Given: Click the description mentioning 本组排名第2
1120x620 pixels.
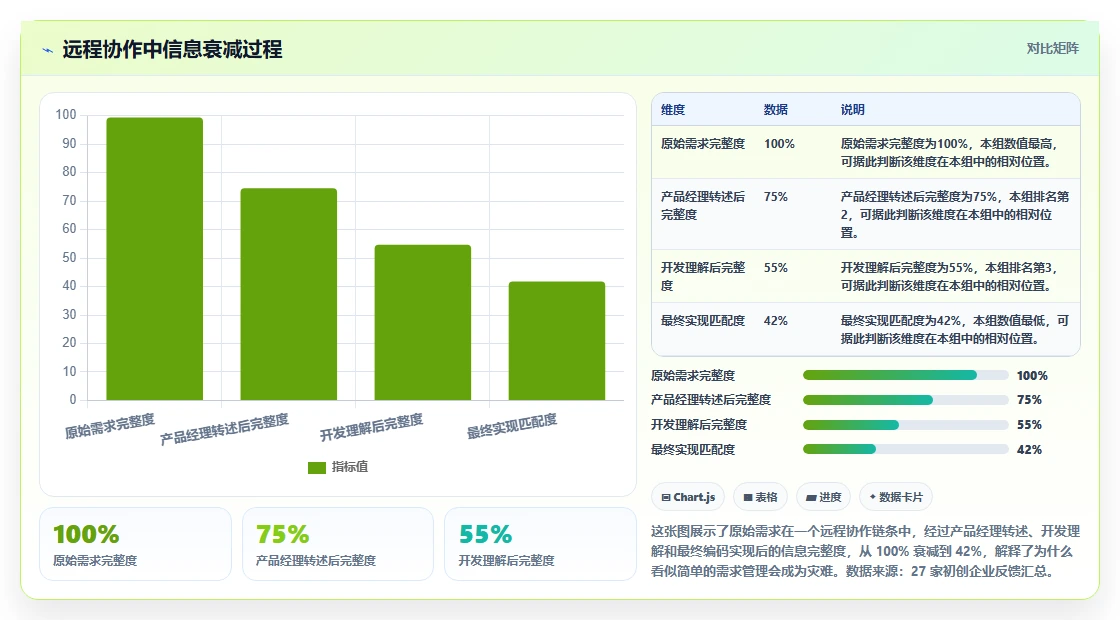Looking at the screenshot, I should click(954, 214).
